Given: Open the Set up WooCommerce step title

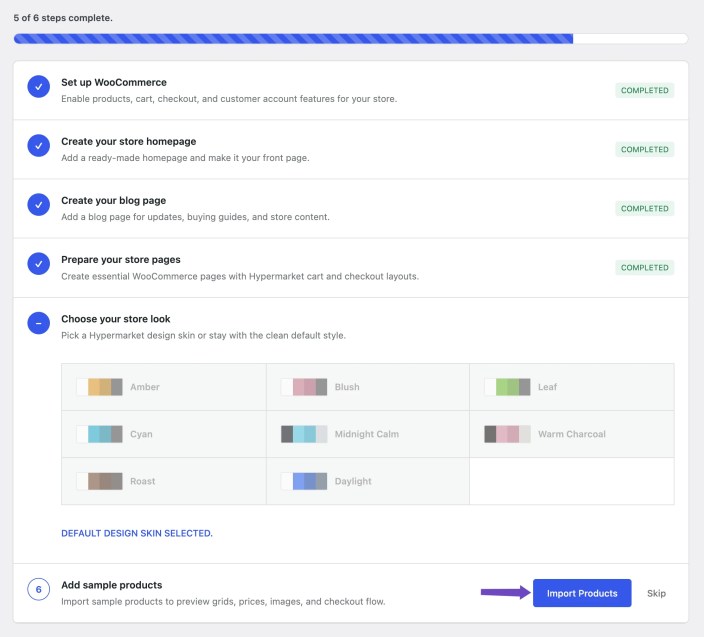Looking at the screenshot, I should [x=114, y=82].
